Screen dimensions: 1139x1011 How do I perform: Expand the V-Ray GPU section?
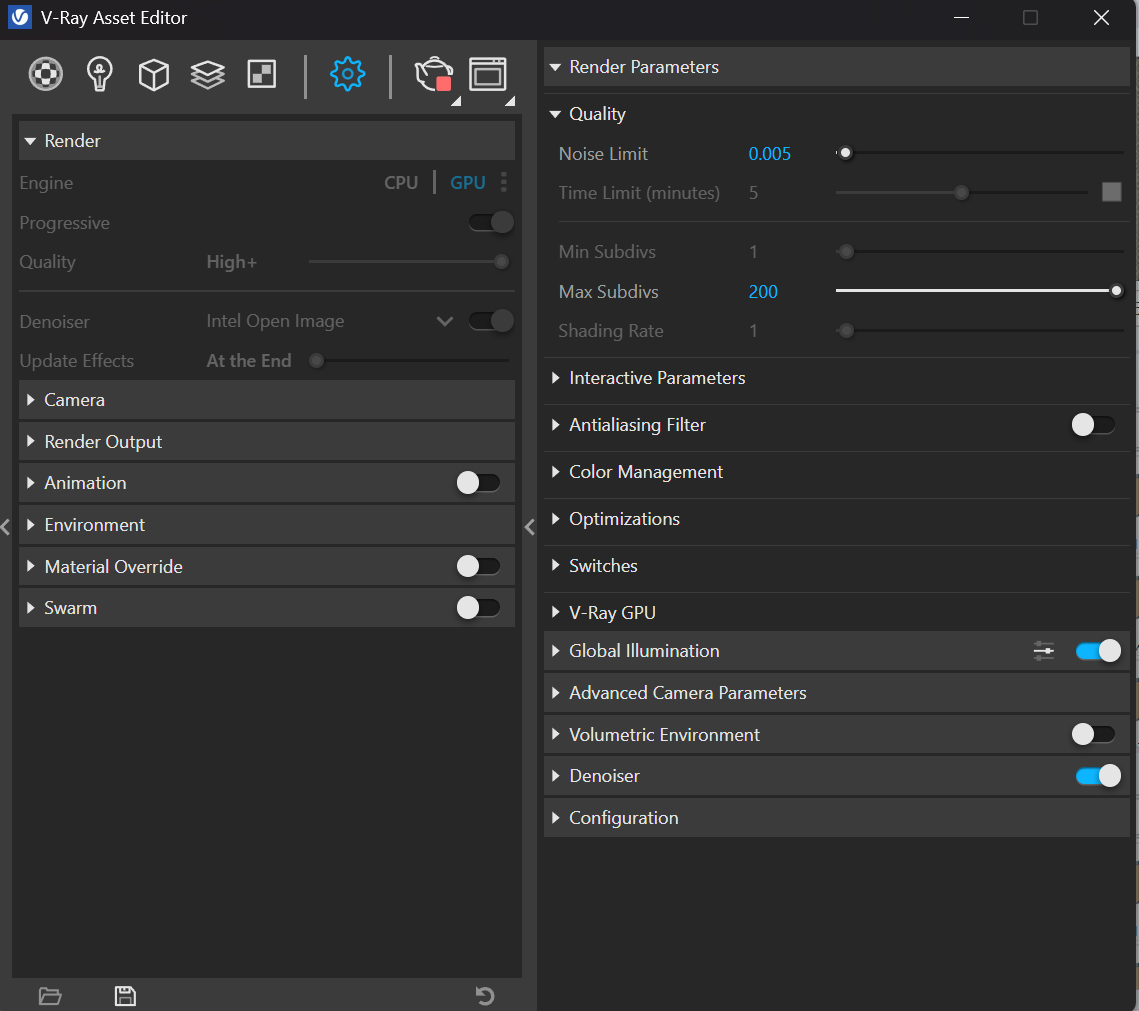836,612
